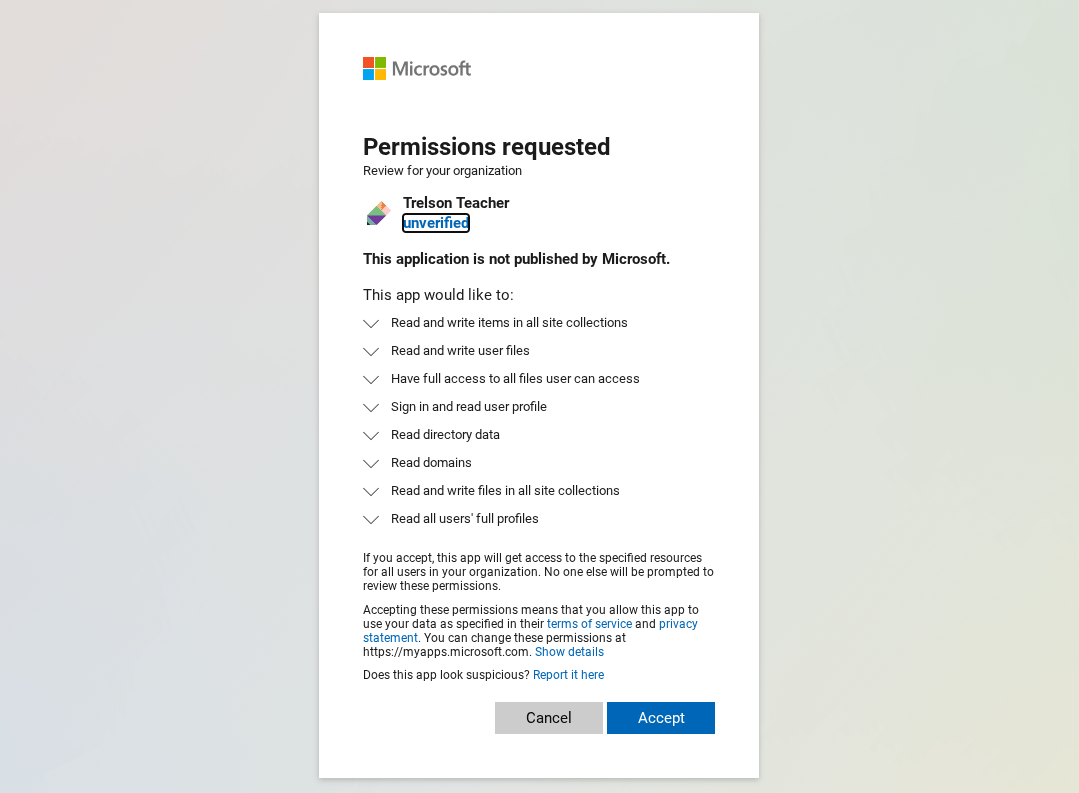Click the Trelson Teacher app icon
Viewport: 1079px width, 793px height.
tap(377, 213)
